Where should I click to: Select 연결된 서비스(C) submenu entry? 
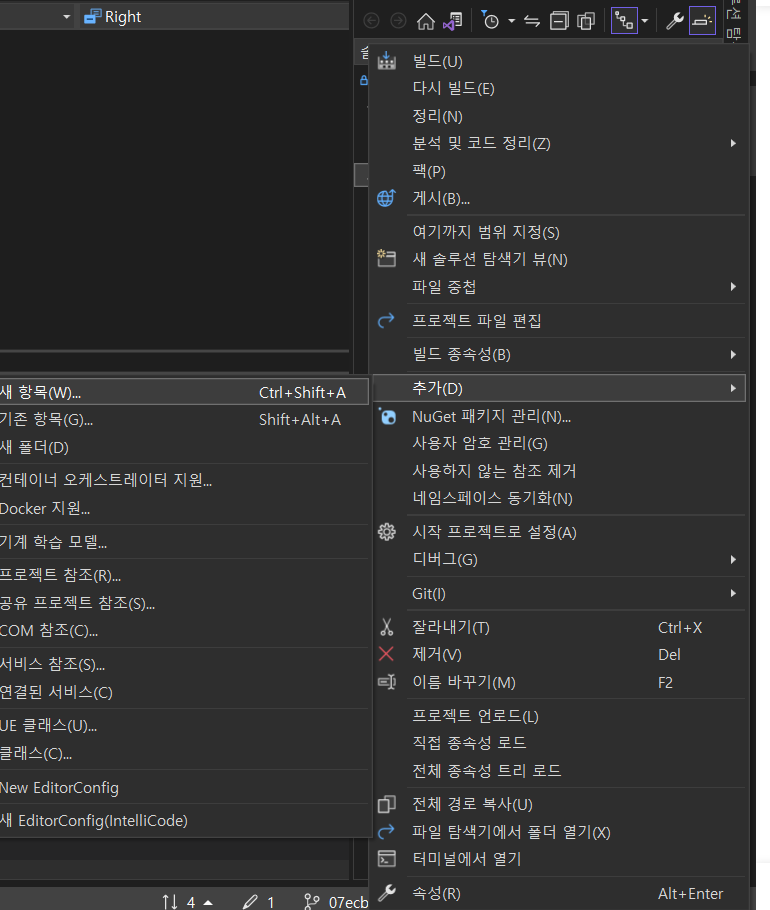coord(184,692)
